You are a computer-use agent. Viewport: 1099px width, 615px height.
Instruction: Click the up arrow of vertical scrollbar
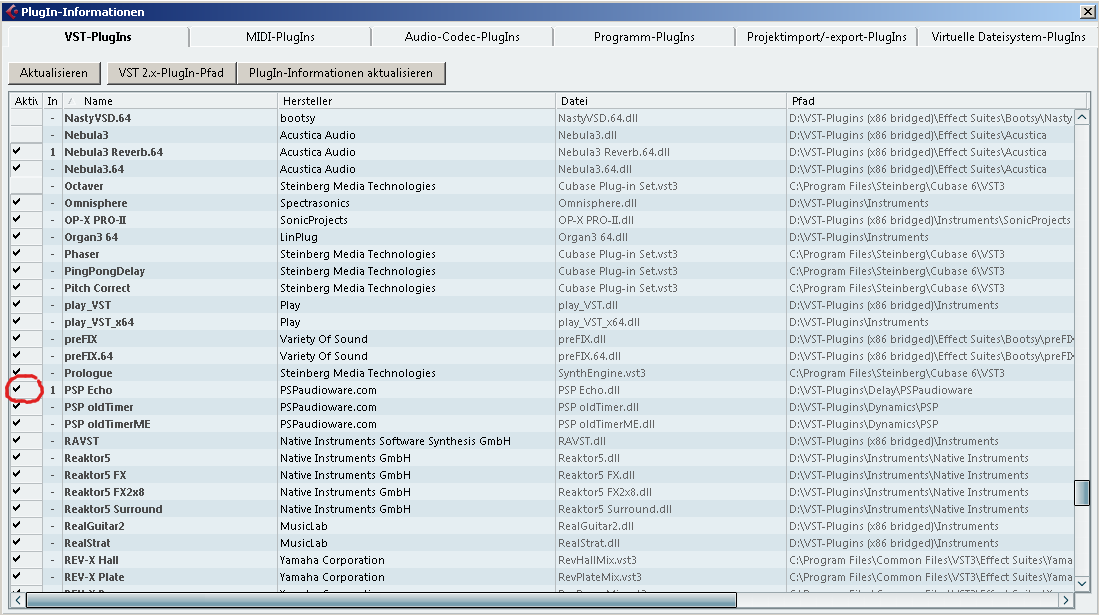1081,117
